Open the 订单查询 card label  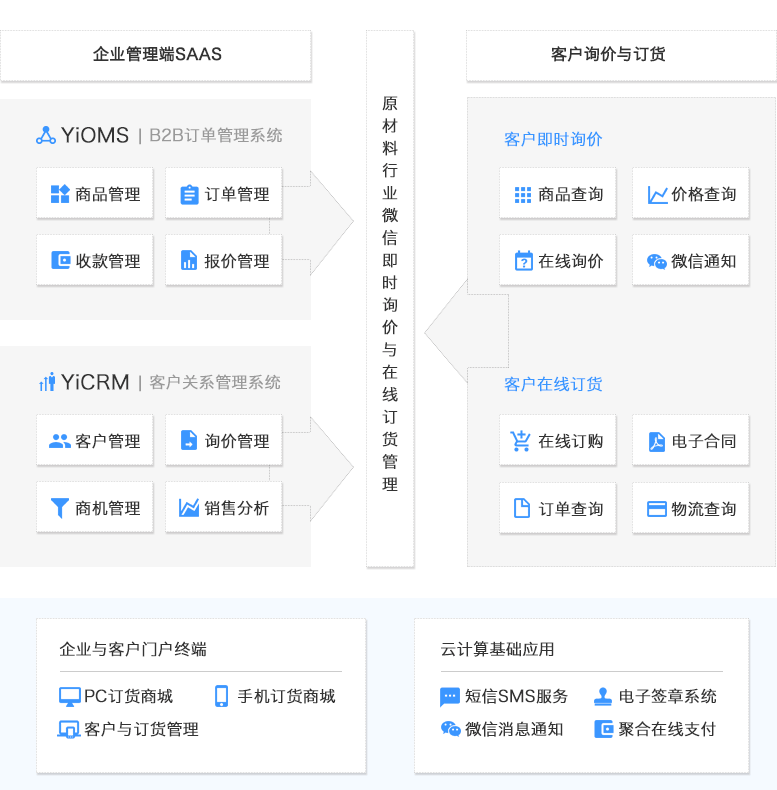(x=570, y=509)
